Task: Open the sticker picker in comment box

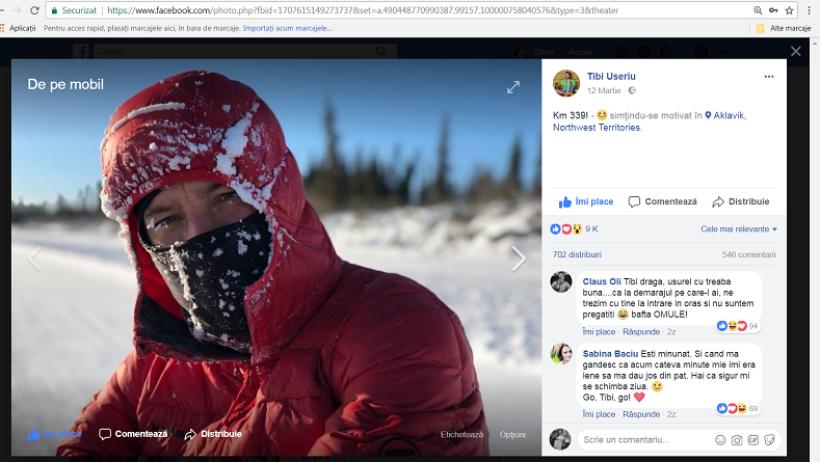Action: [x=769, y=439]
